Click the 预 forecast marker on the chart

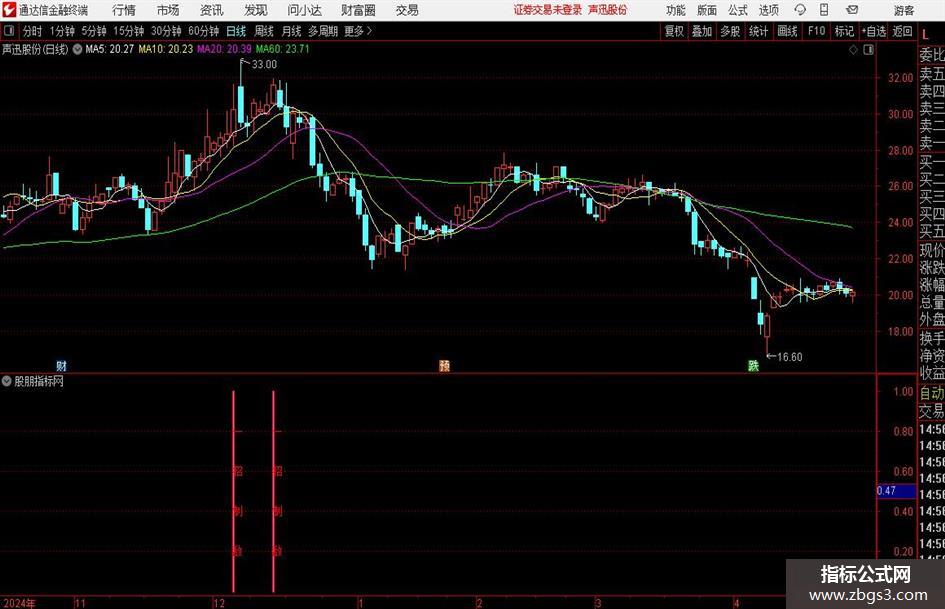444,365
